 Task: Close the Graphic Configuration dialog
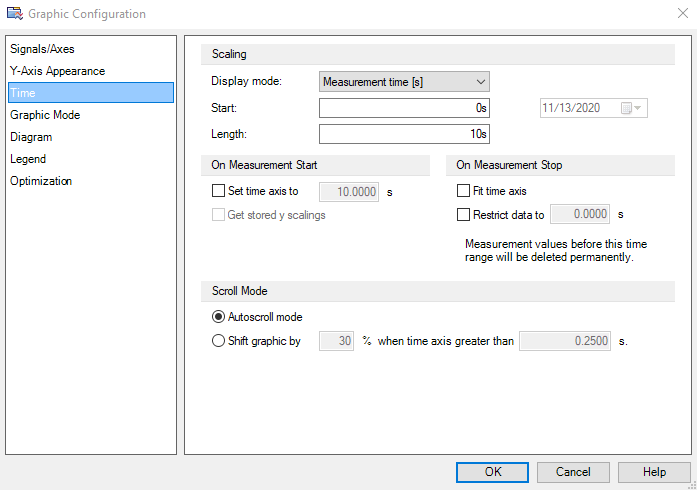click(683, 13)
